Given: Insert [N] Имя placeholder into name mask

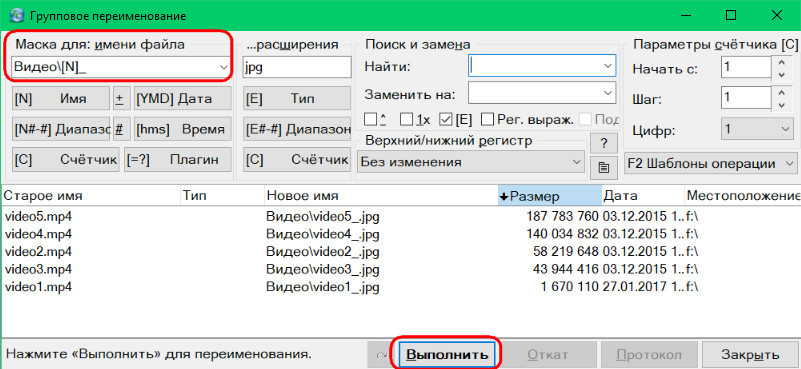Looking at the screenshot, I should (60, 99).
